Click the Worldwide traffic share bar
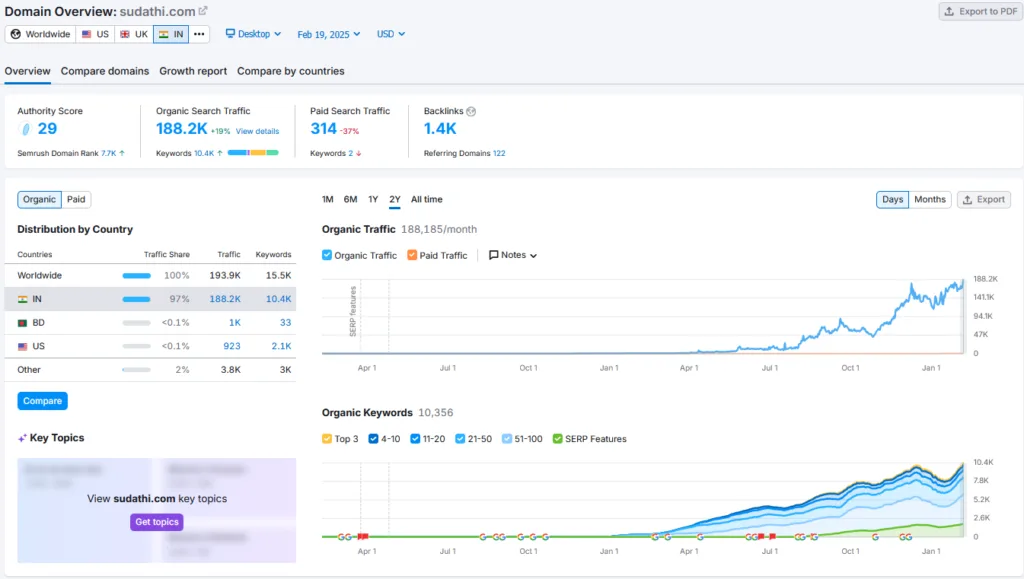This screenshot has width=1024, height=579. (136, 275)
